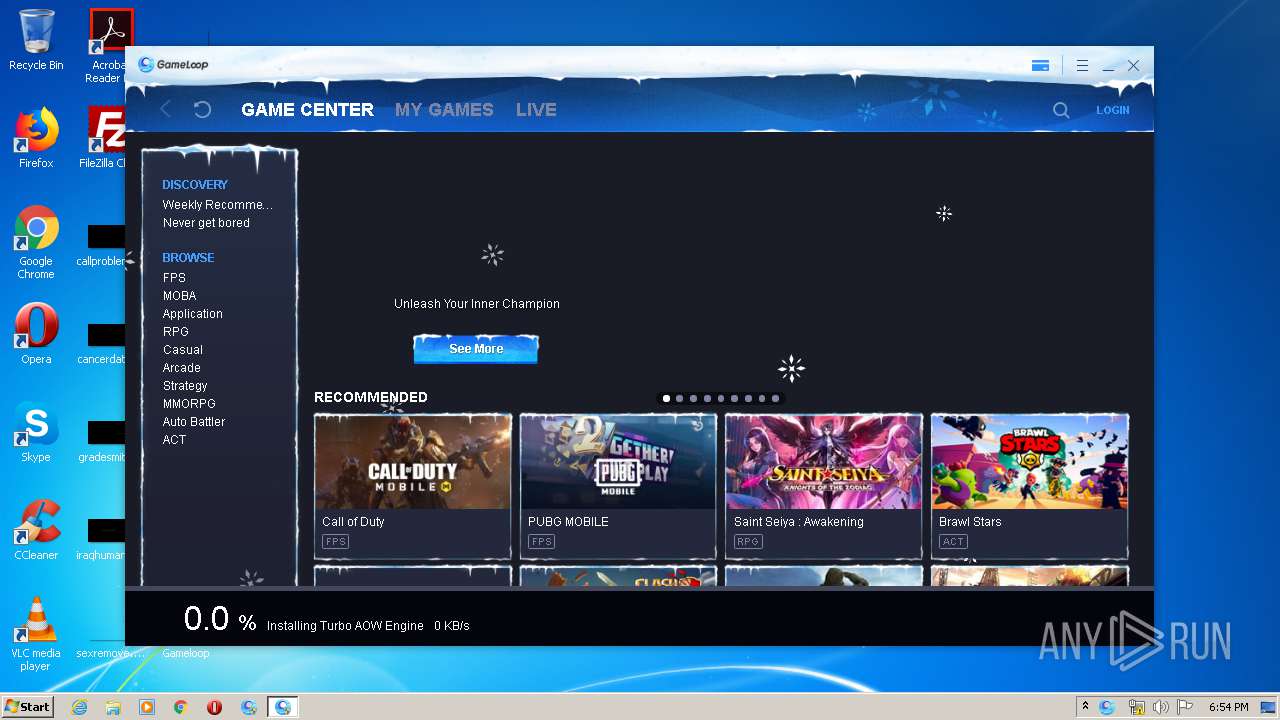Screen dimensions: 1280x720
Task: Open the Saint Seiya Awakening thumbnail
Action: [824, 462]
